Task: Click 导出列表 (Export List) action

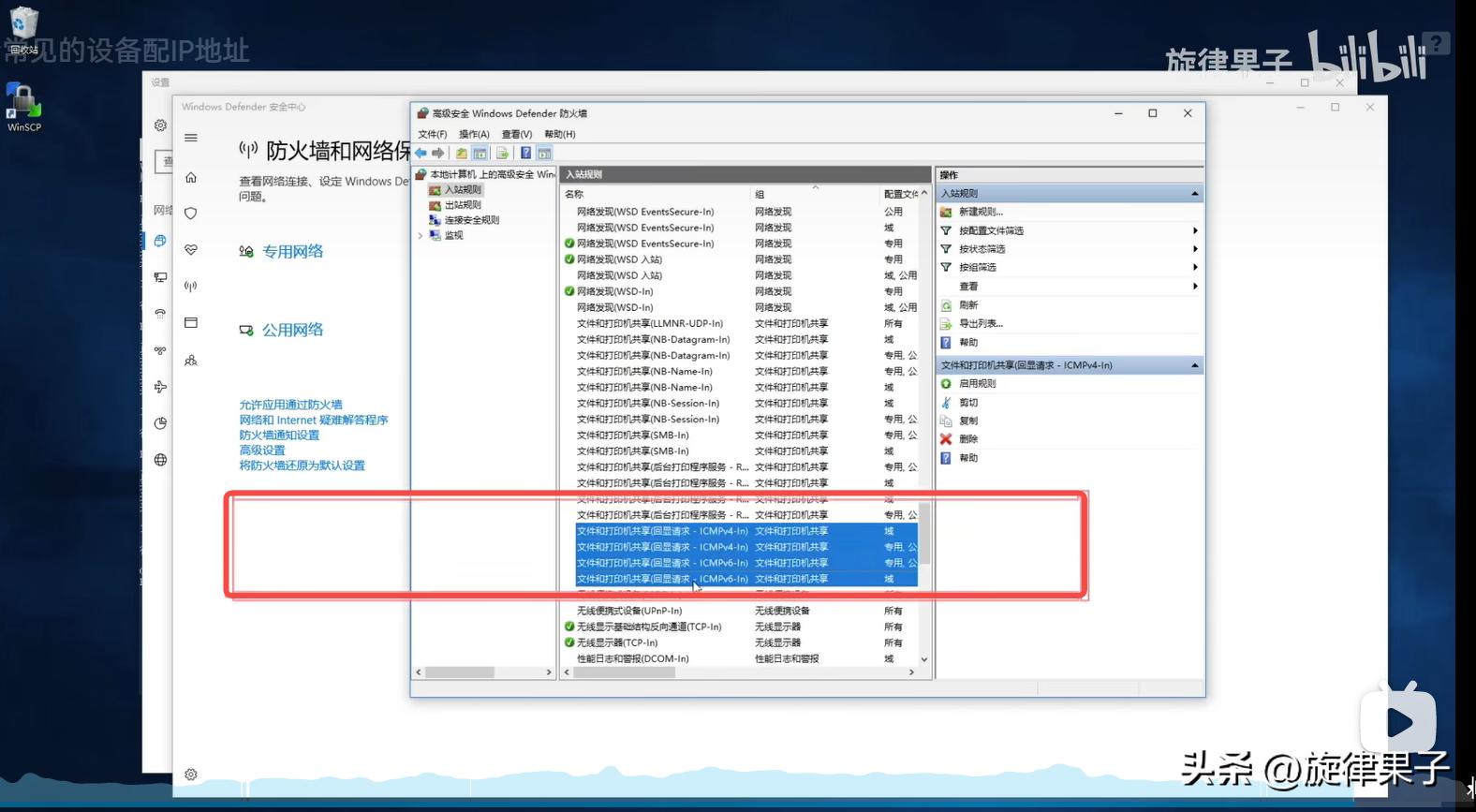Action: [981, 324]
